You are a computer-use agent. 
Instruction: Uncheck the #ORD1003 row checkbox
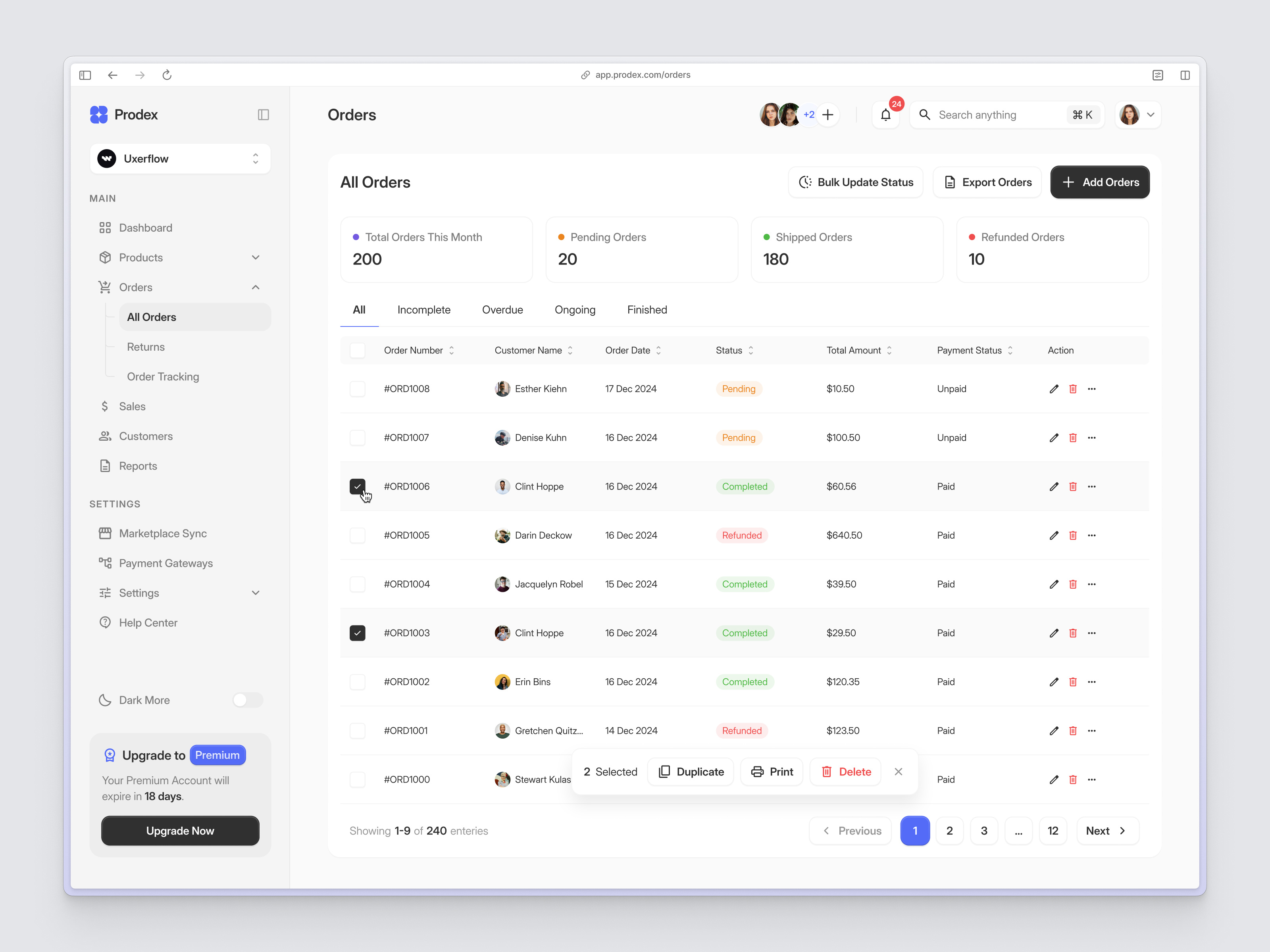pos(357,632)
